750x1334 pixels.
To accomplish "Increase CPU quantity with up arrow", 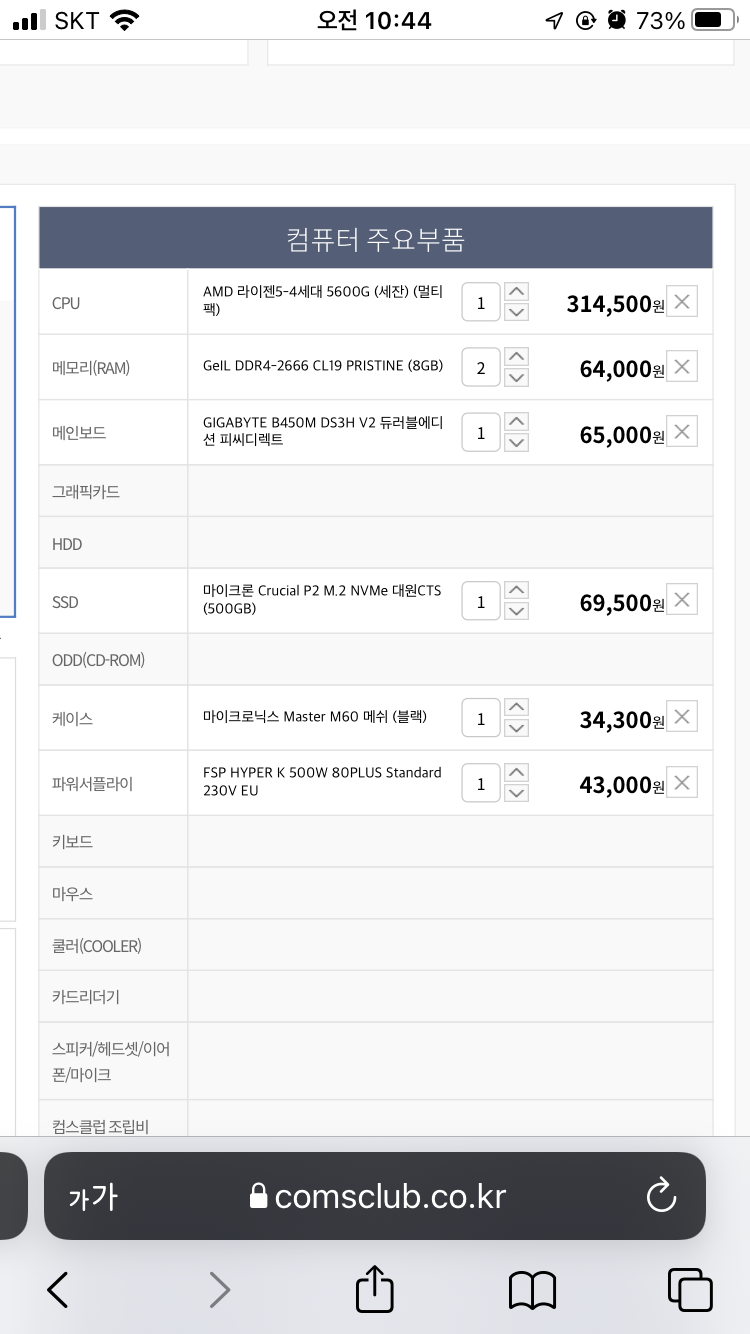I will click(x=516, y=292).
